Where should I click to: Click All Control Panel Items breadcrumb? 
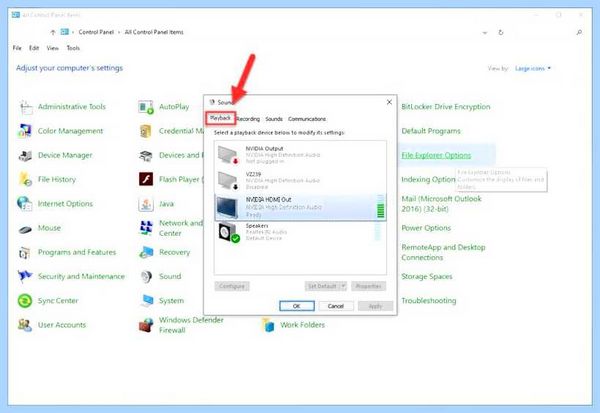click(x=154, y=32)
